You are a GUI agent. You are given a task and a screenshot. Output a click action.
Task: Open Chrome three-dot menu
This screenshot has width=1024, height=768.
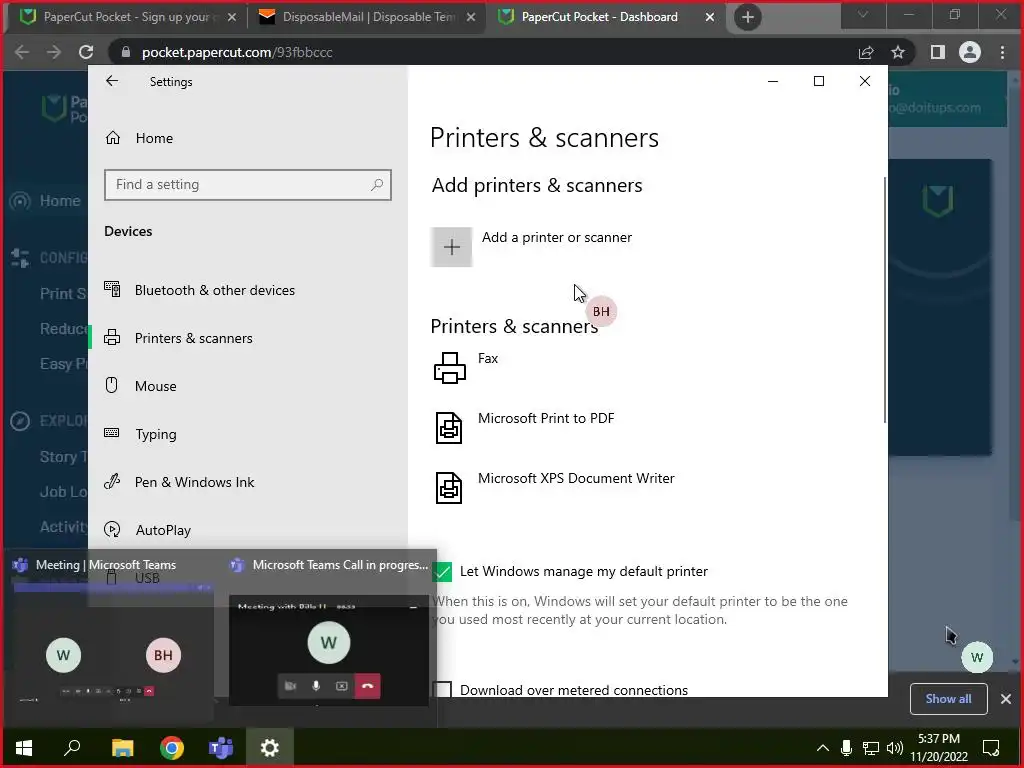[x=1002, y=52]
